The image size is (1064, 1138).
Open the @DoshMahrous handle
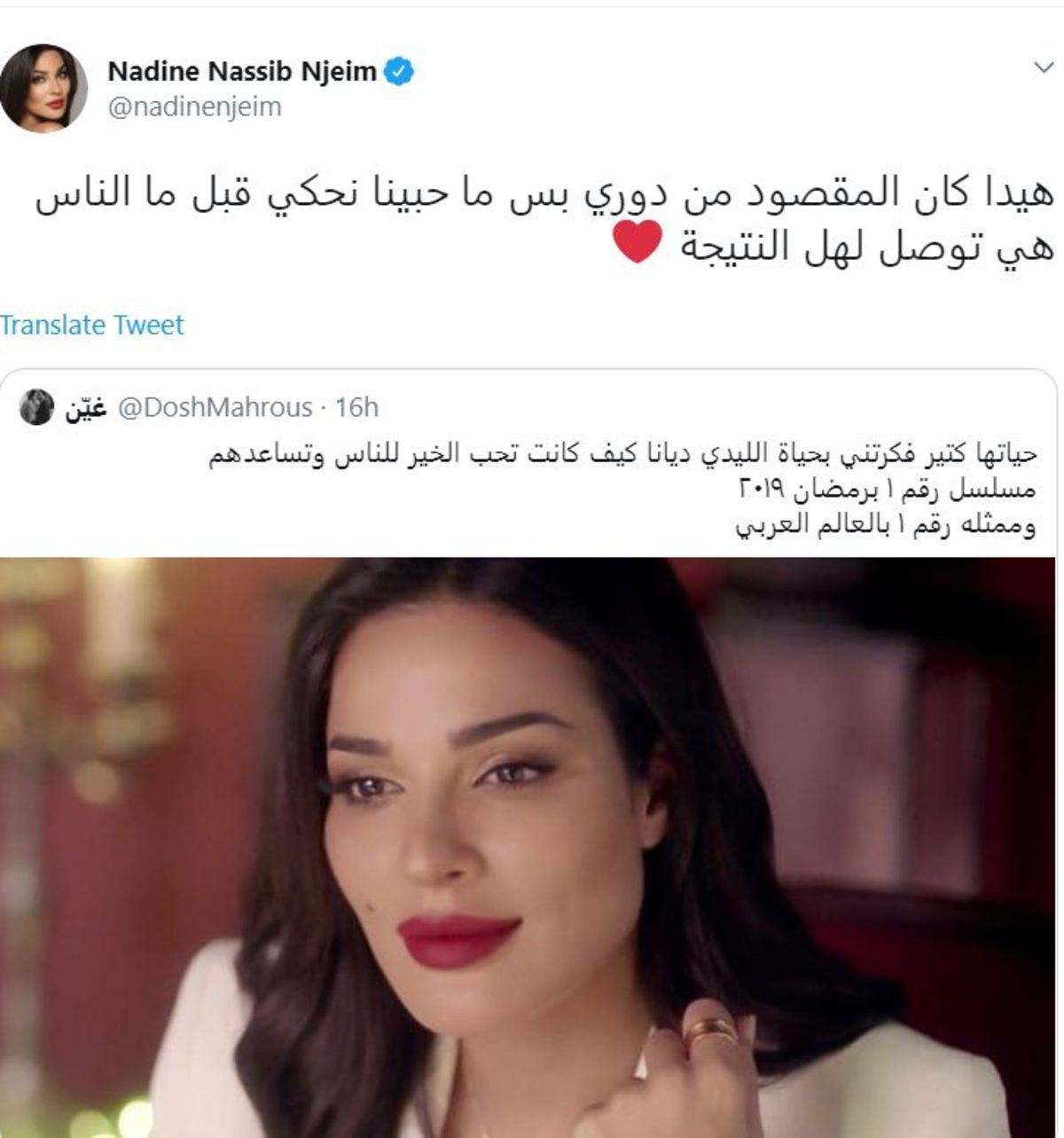tap(214, 408)
